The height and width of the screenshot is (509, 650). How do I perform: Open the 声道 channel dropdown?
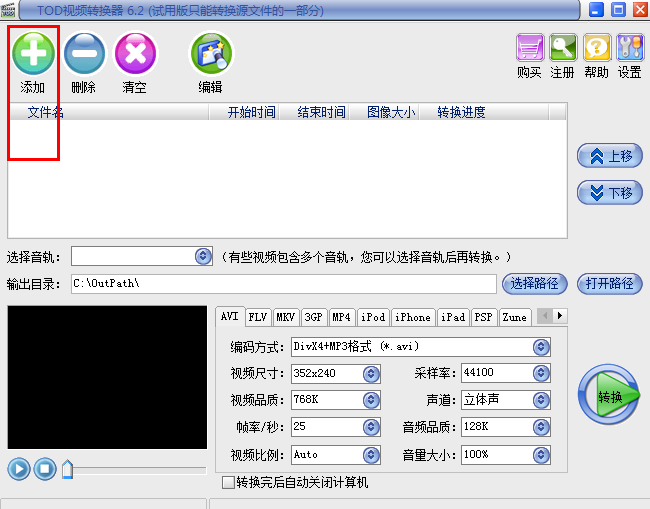pyautogui.click(x=541, y=400)
